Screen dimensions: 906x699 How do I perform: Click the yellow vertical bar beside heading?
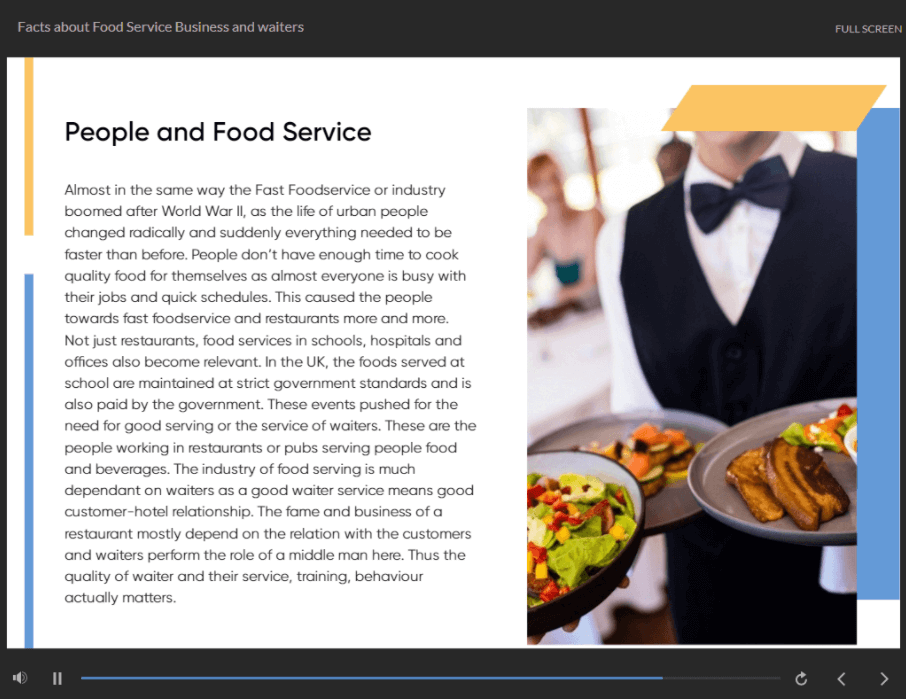(x=29, y=146)
